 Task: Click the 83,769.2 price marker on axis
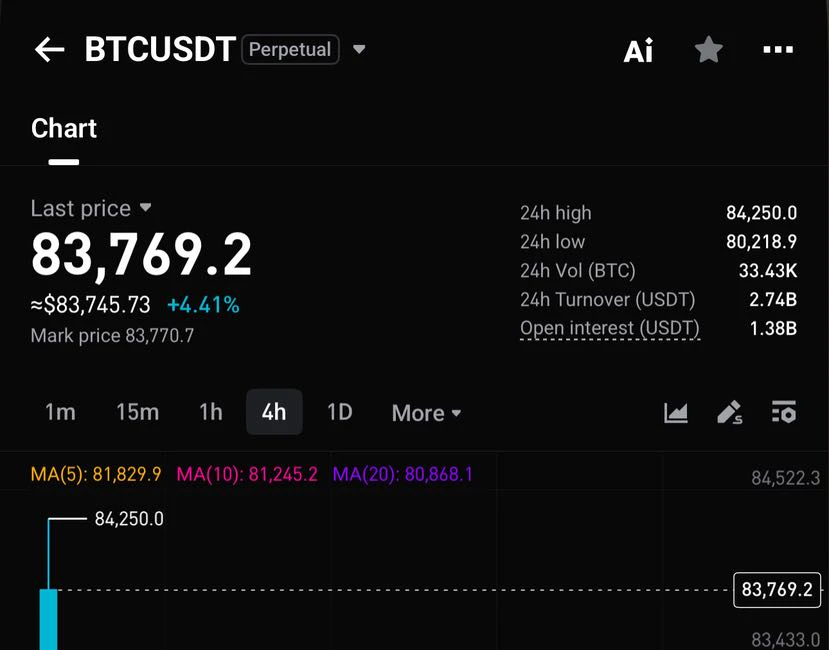click(777, 590)
